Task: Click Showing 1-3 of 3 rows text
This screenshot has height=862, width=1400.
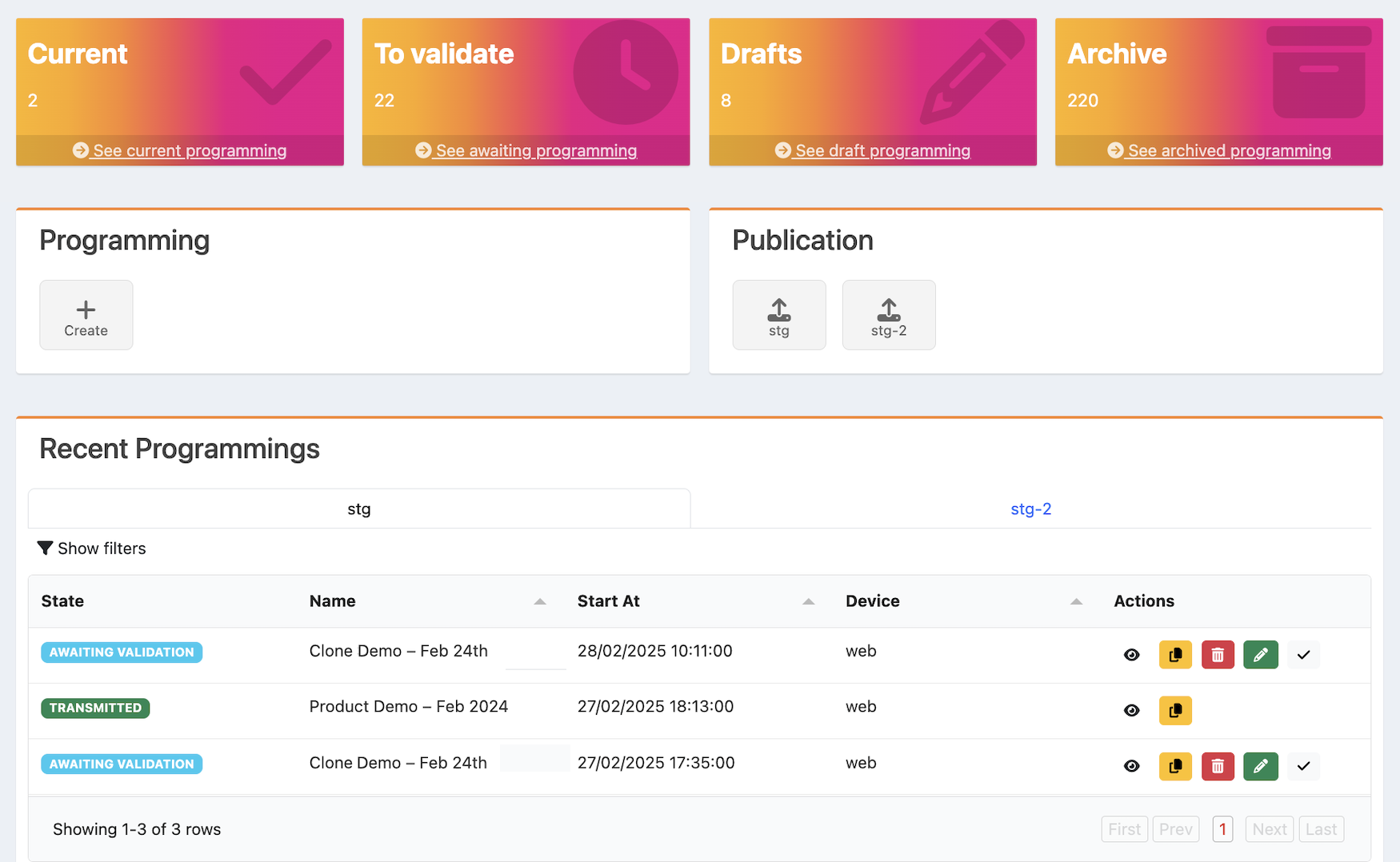Action: tap(137, 829)
